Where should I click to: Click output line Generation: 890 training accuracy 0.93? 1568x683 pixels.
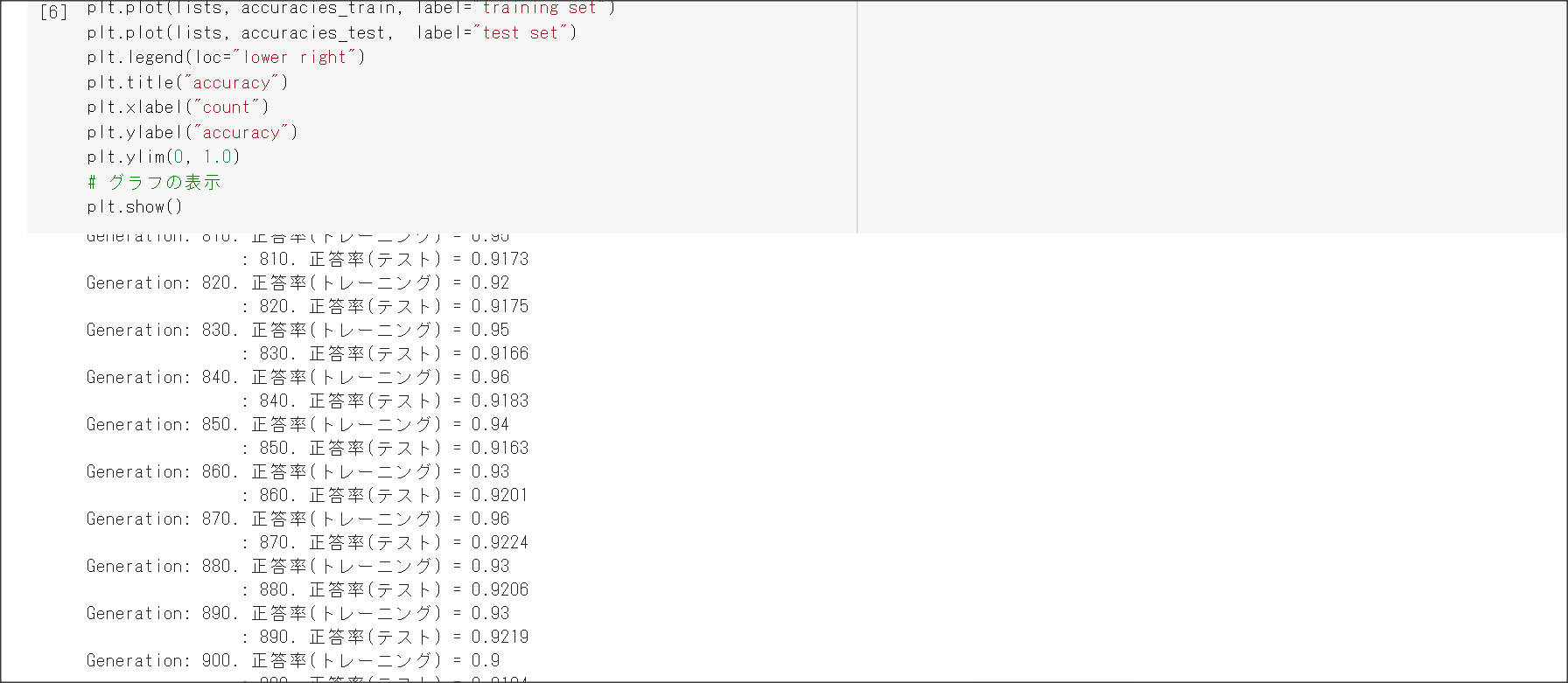(297, 614)
